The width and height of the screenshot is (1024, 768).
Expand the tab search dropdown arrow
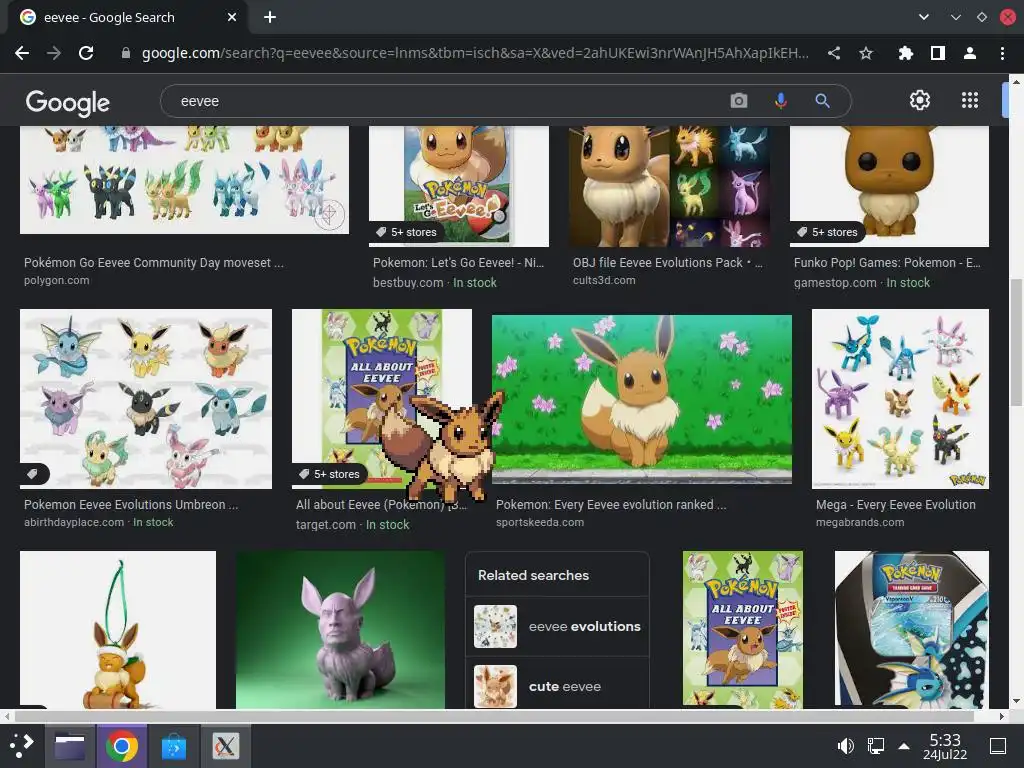(923, 17)
